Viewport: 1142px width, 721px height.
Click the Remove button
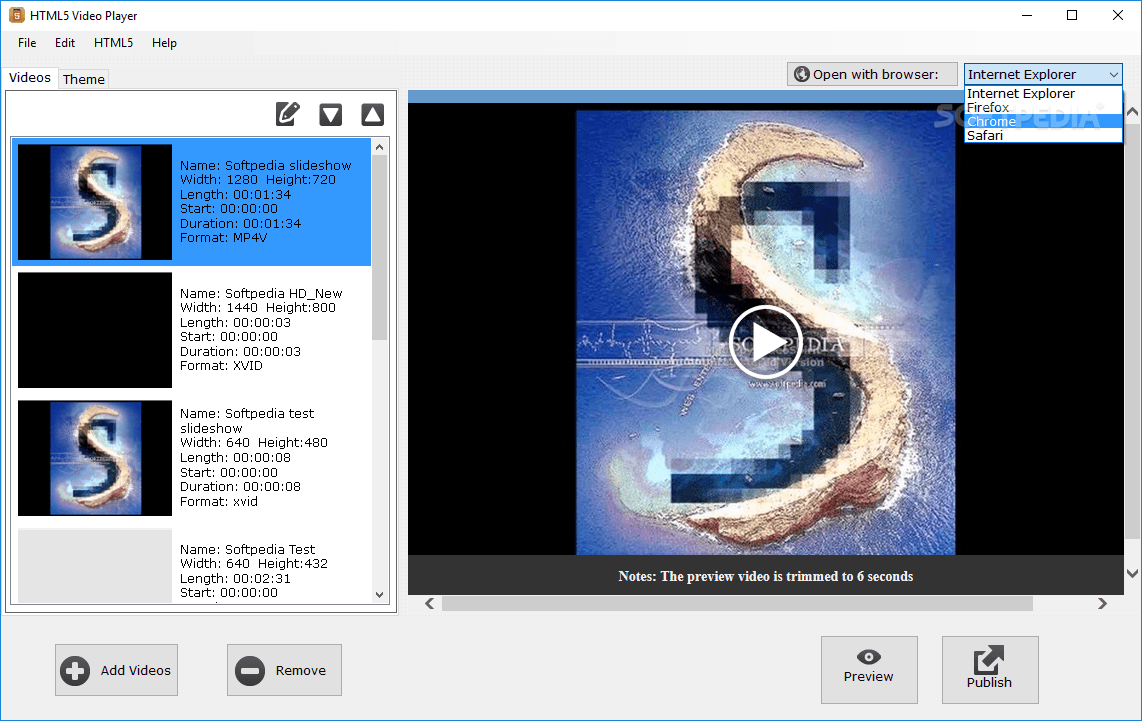pyautogui.click(x=284, y=670)
